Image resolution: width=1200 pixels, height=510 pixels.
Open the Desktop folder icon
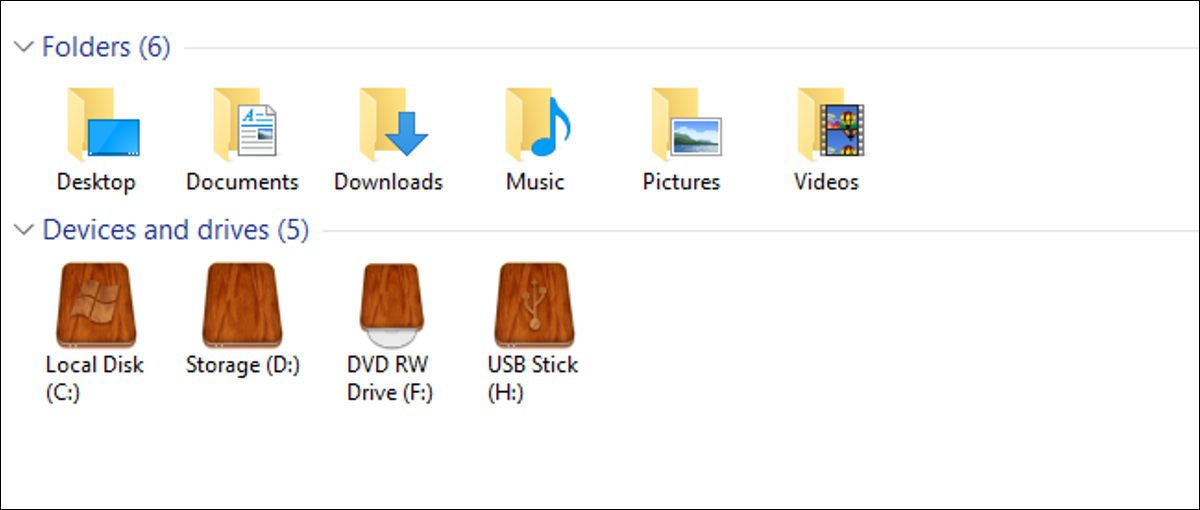102,124
